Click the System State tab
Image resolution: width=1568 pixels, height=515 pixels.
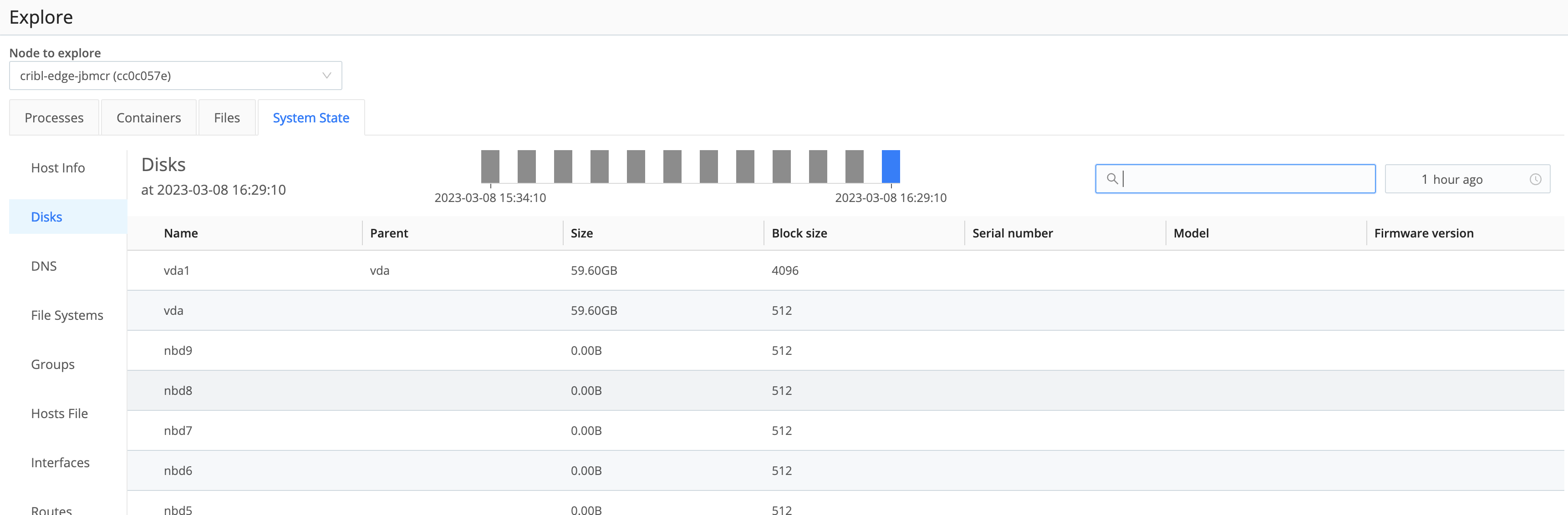tap(311, 118)
